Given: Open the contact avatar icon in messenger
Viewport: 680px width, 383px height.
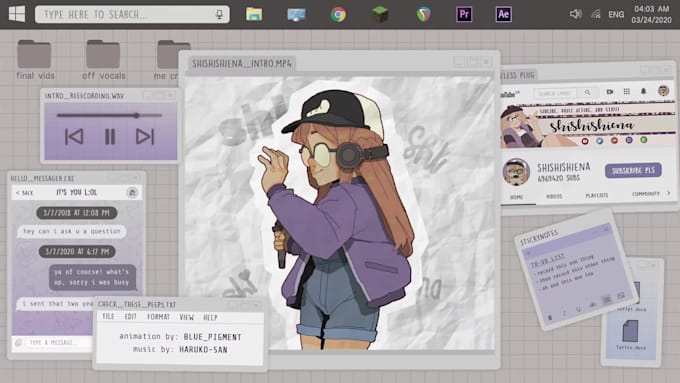Looking at the screenshot, I should coord(132,192).
